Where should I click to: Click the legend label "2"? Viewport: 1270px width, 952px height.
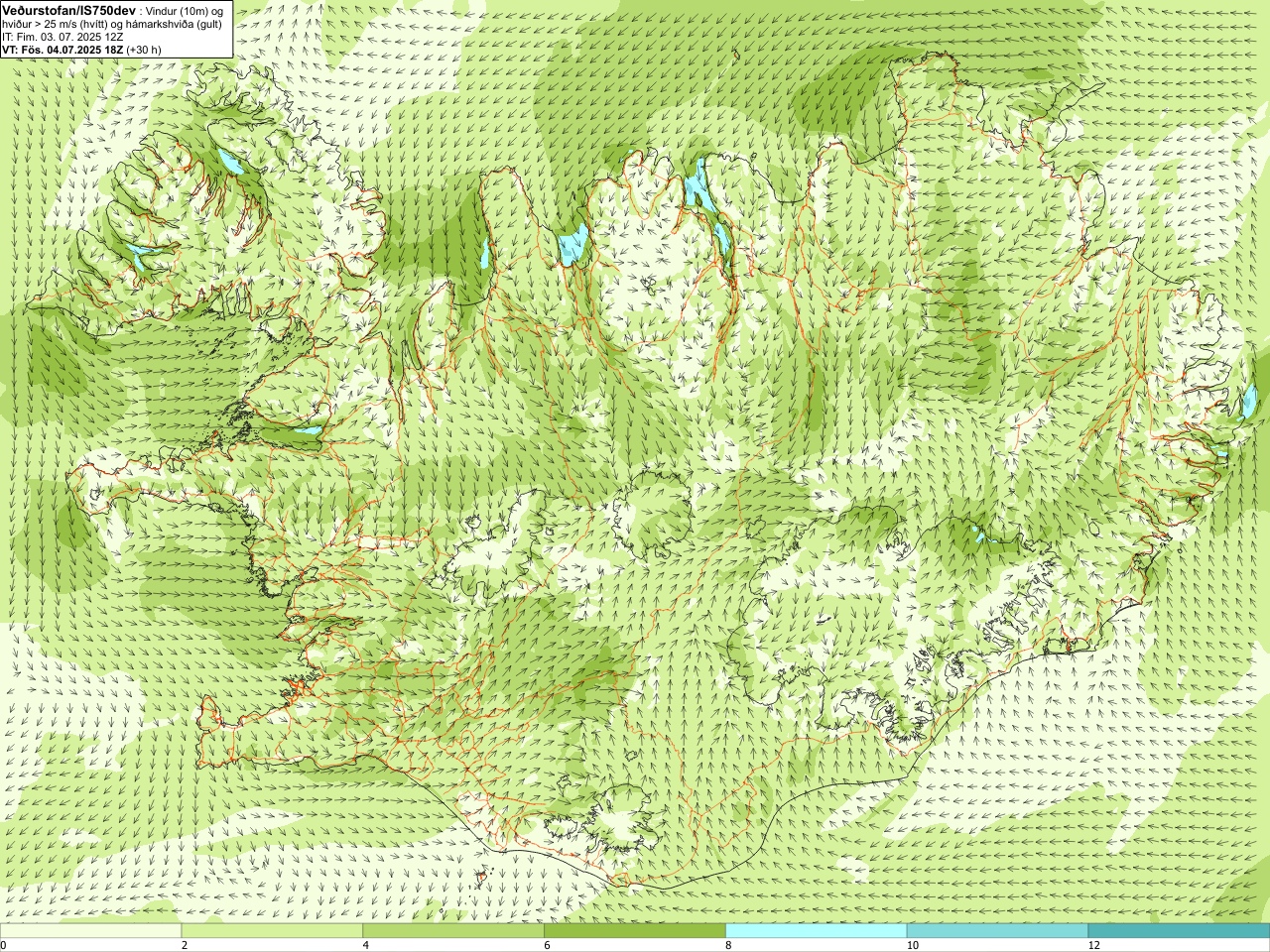(185, 945)
